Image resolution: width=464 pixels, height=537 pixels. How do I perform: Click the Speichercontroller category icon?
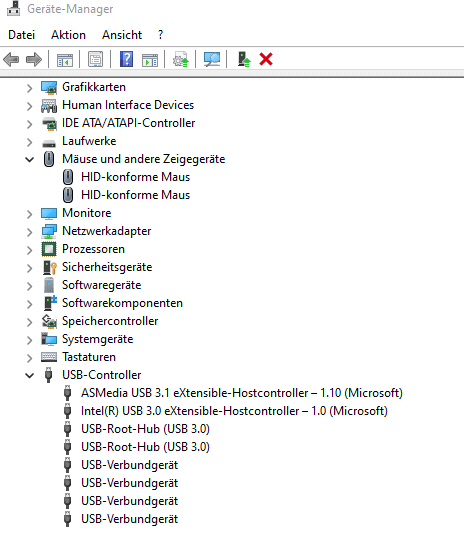[49, 321]
